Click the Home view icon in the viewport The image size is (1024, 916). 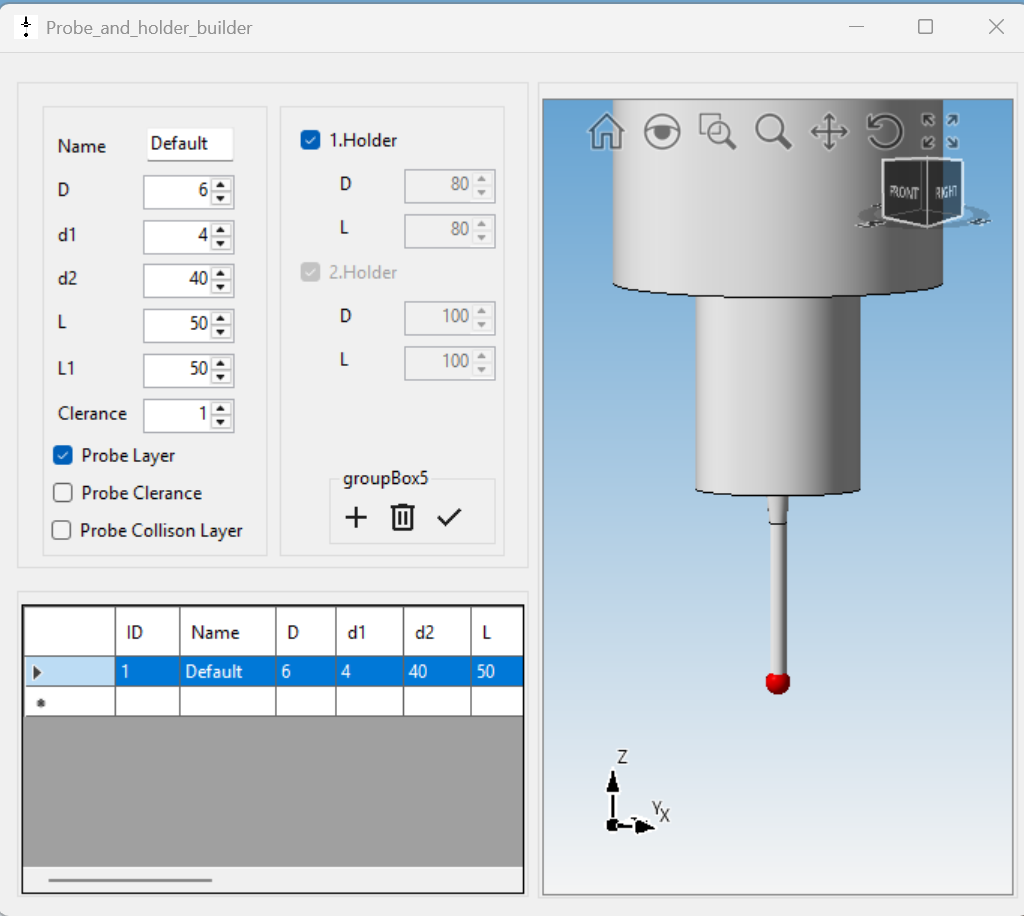coord(605,131)
